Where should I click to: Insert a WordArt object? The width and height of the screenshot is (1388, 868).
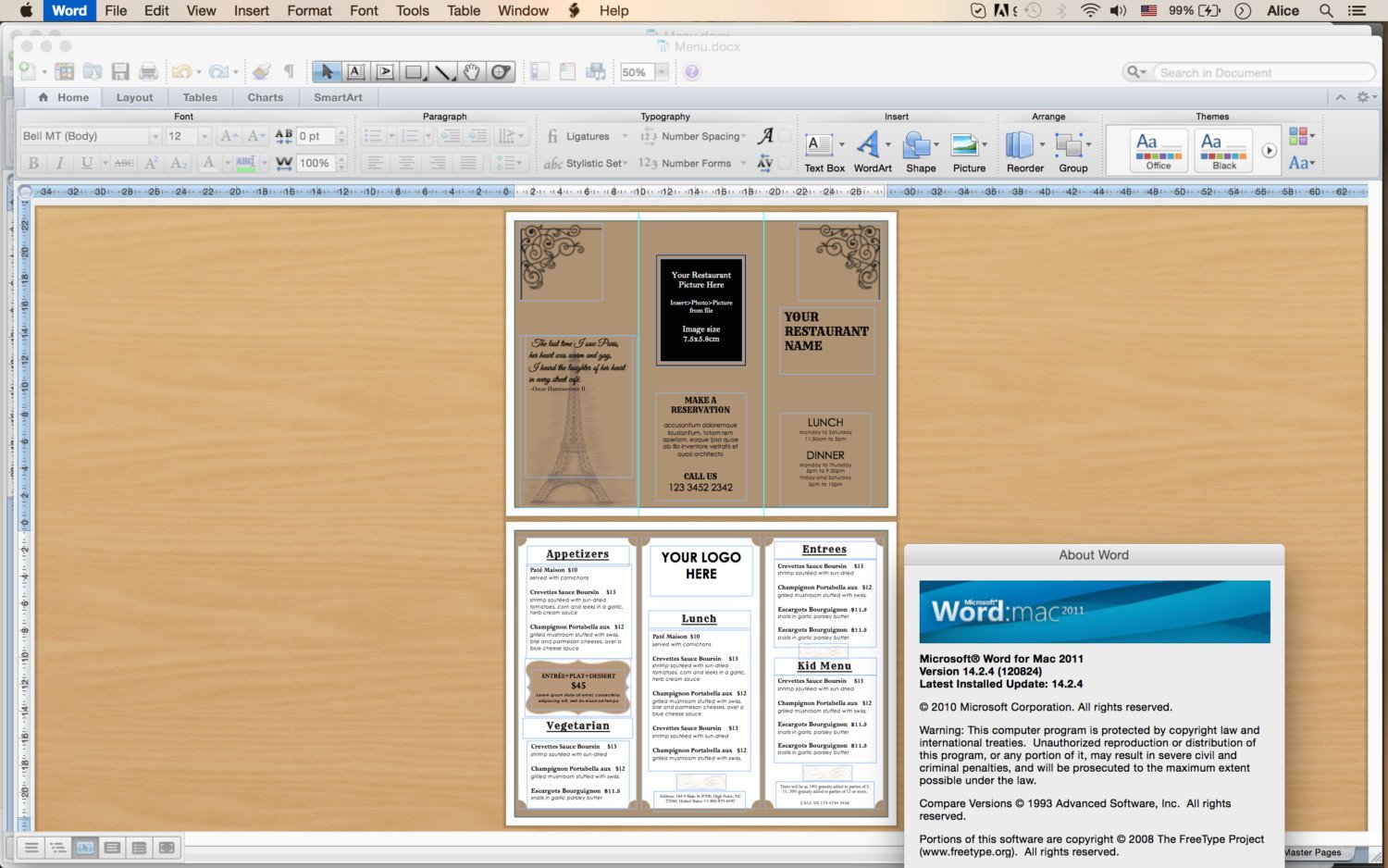click(872, 151)
